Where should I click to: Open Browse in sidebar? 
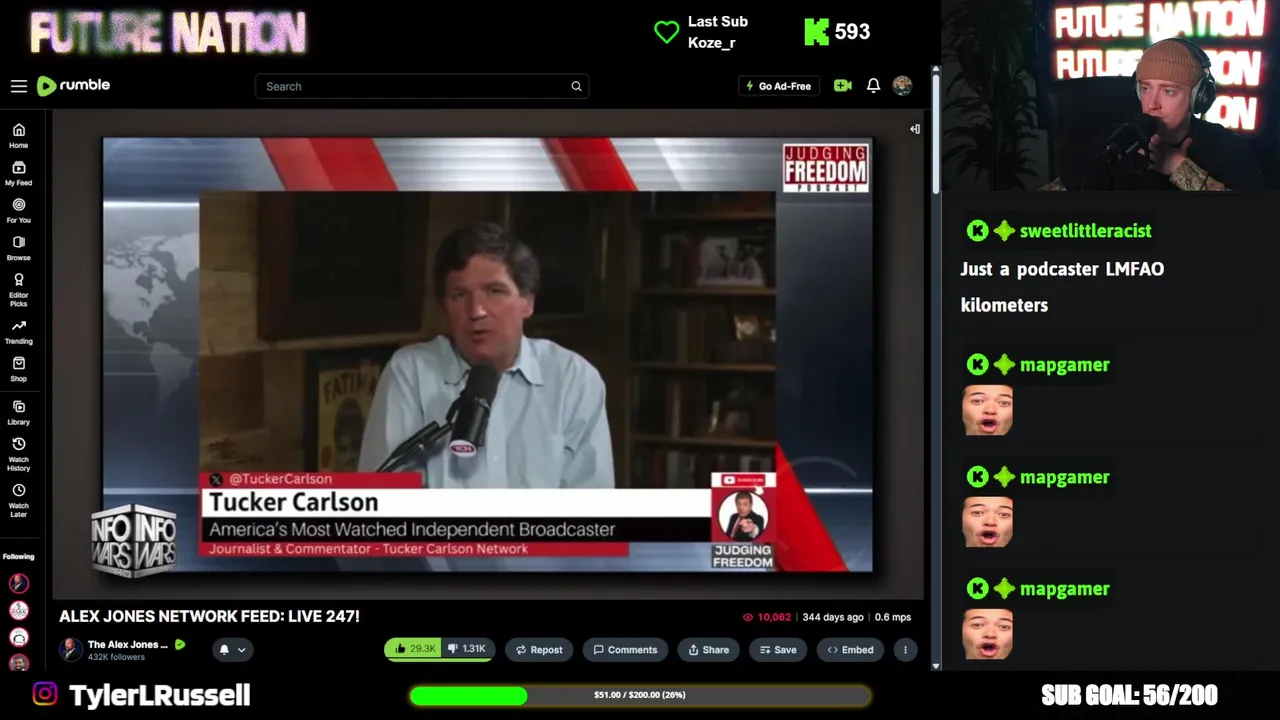(18, 248)
